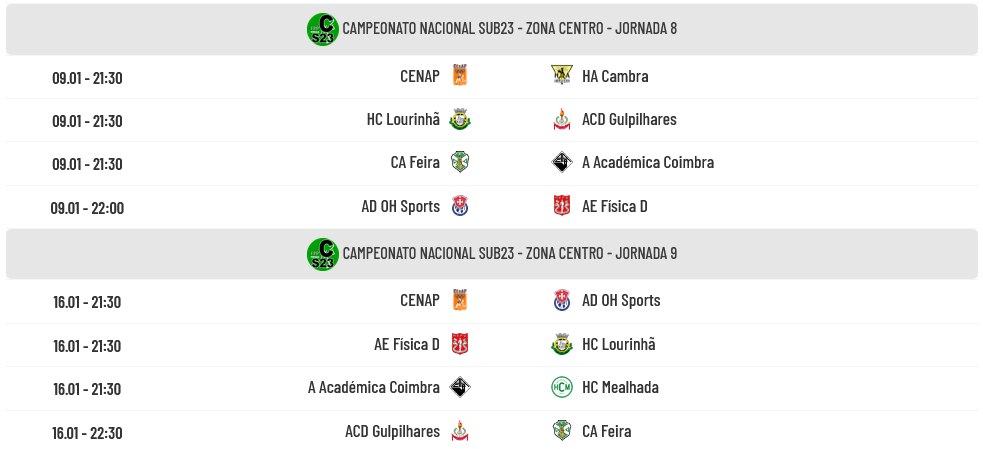The height and width of the screenshot is (449, 983).
Task: Click the S23 logo in Jornada 8 header
Action: (x=322, y=29)
